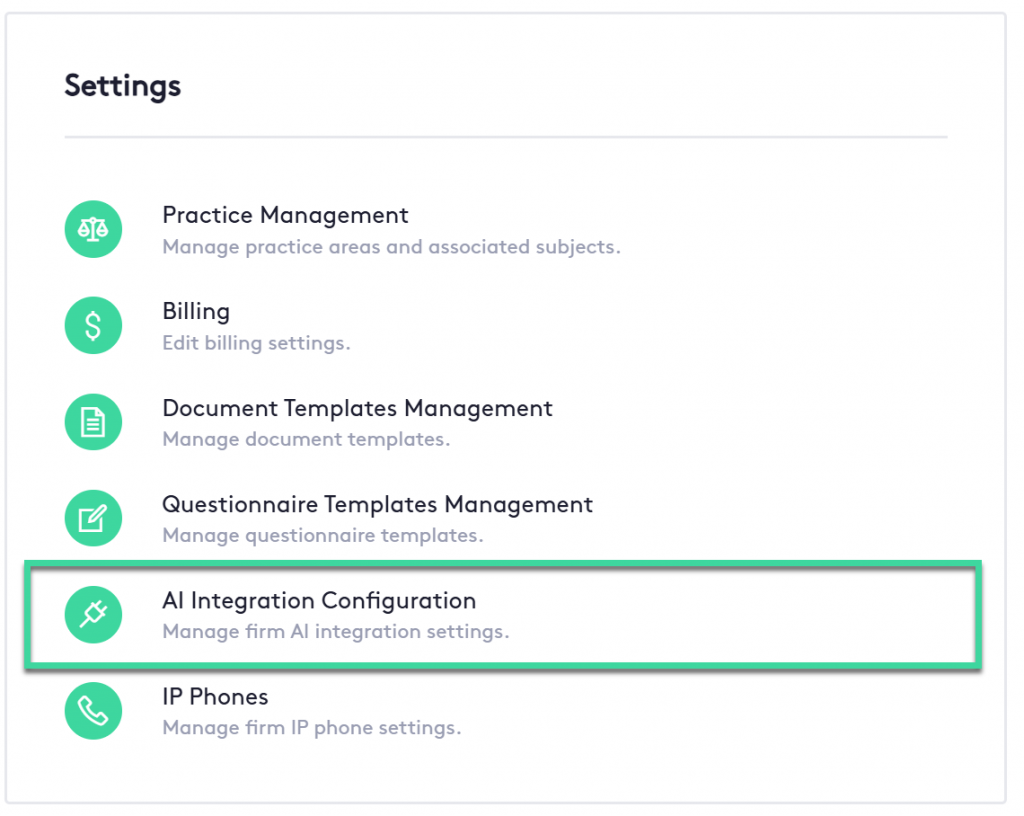This screenshot has height=816, width=1024.
Task: Open the Billing title link
Action: pos(196,311)
